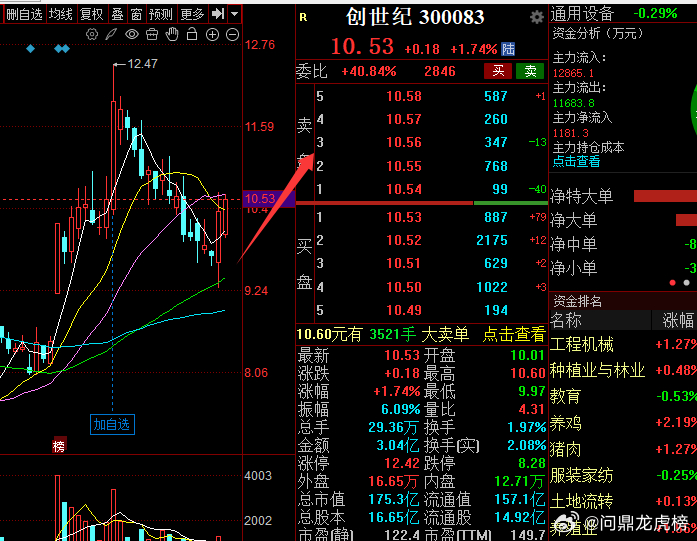Open the 教育 sector row

(x=623, y=396)
